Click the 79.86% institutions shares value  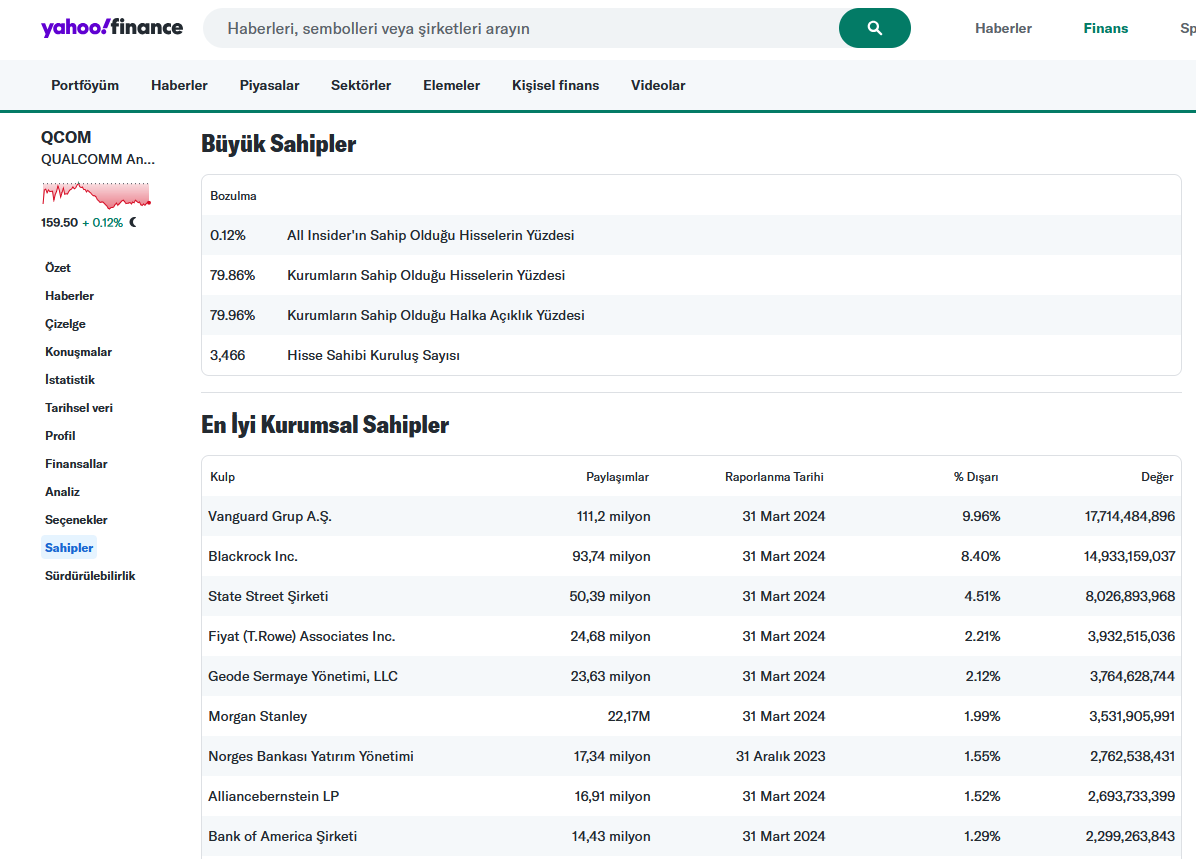pos(233,275)
